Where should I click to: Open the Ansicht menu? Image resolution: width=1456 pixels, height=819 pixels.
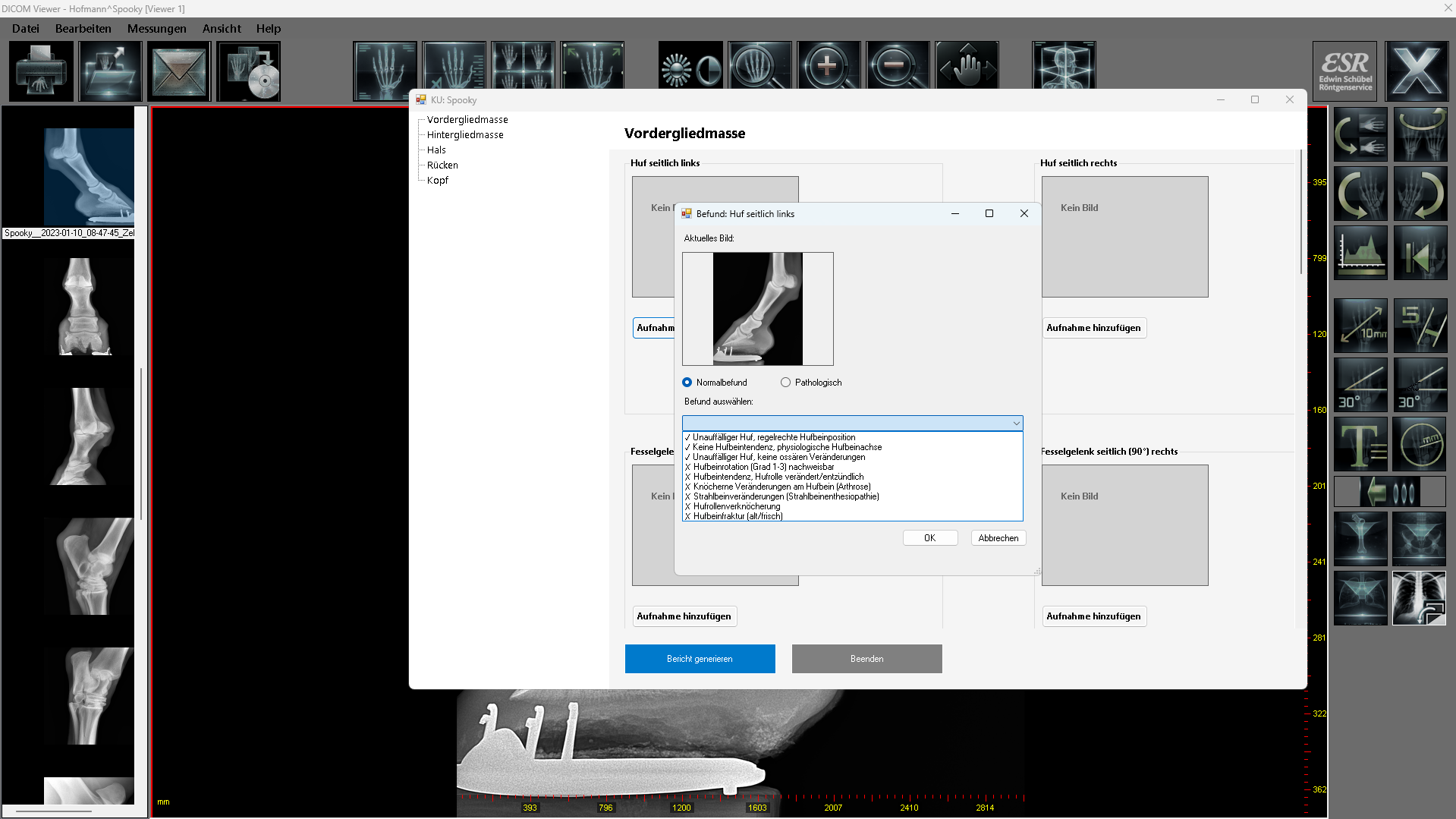pyautogui.click(x=222, y=29)
